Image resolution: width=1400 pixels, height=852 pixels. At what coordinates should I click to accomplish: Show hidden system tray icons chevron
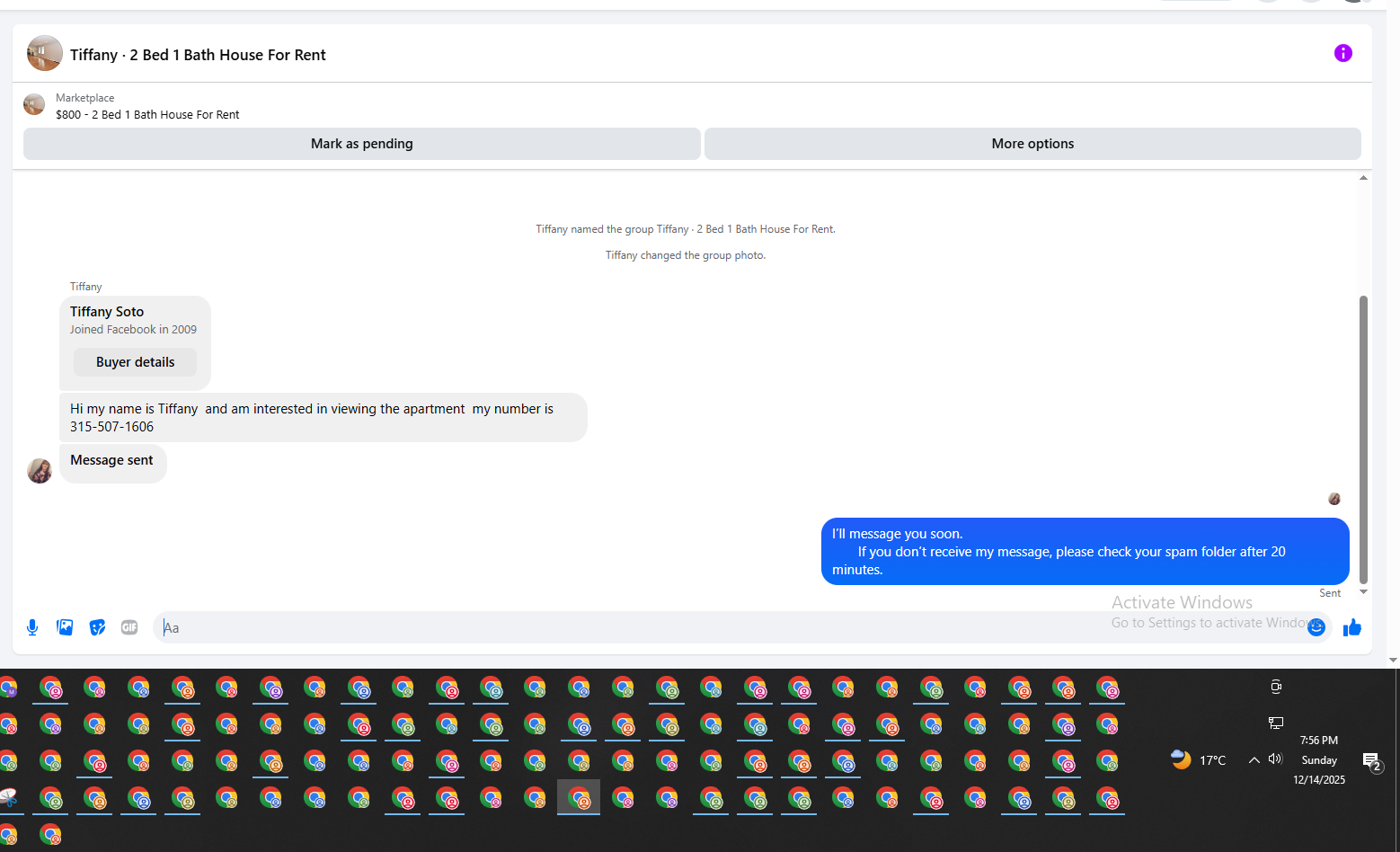1254,760
